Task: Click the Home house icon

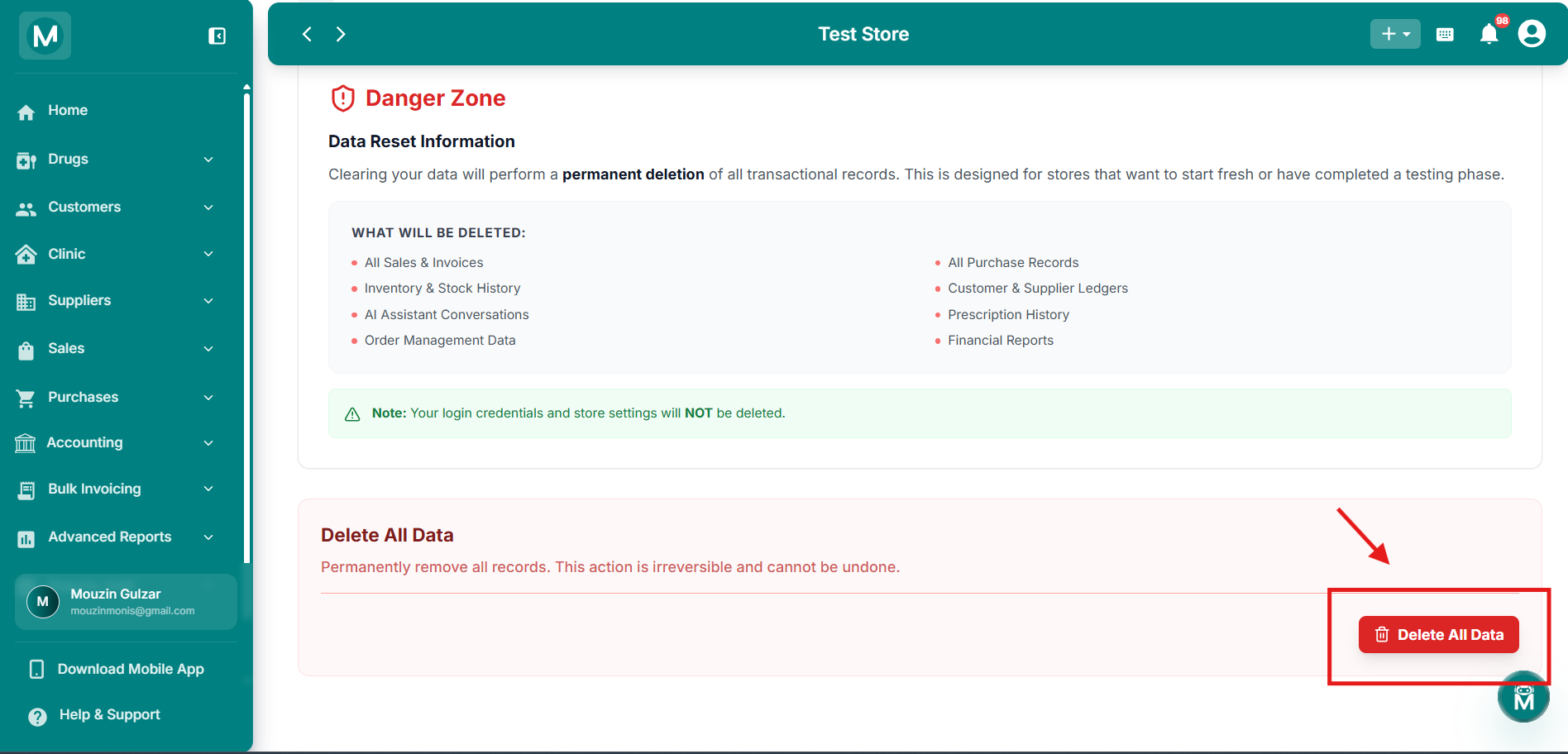Action: point(26,112)
